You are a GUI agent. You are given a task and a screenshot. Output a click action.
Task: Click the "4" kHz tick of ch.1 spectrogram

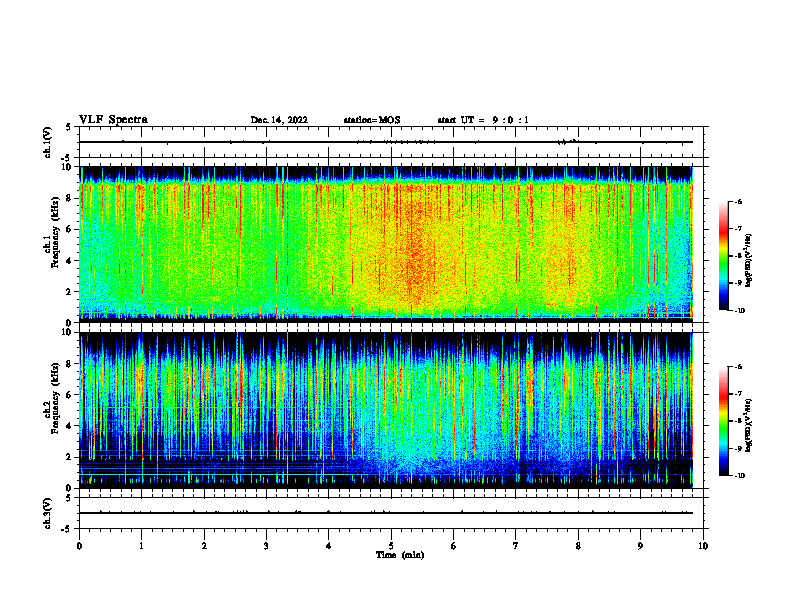click(x=69, y=261)
